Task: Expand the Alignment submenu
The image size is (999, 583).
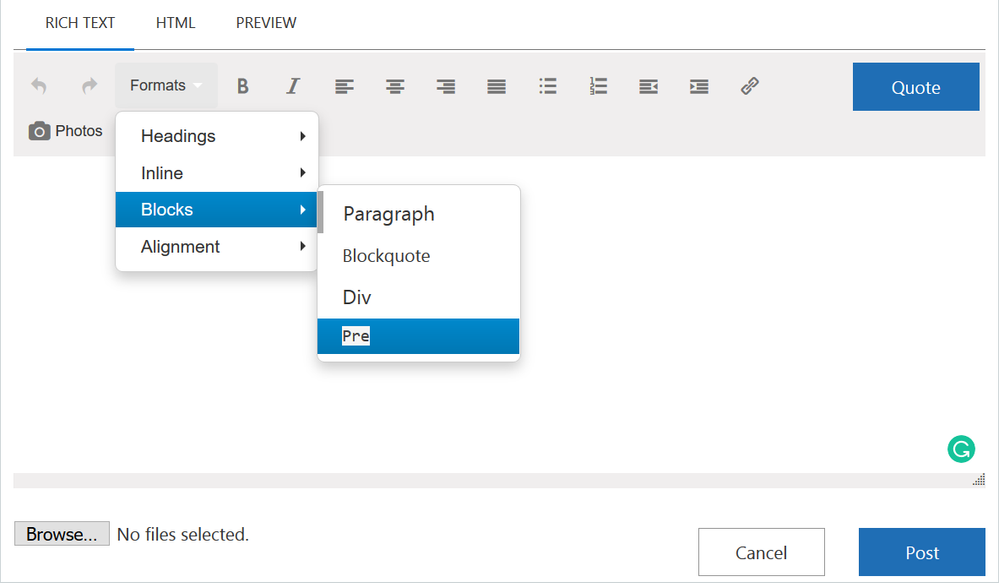Action: click(x=217, y=247)
